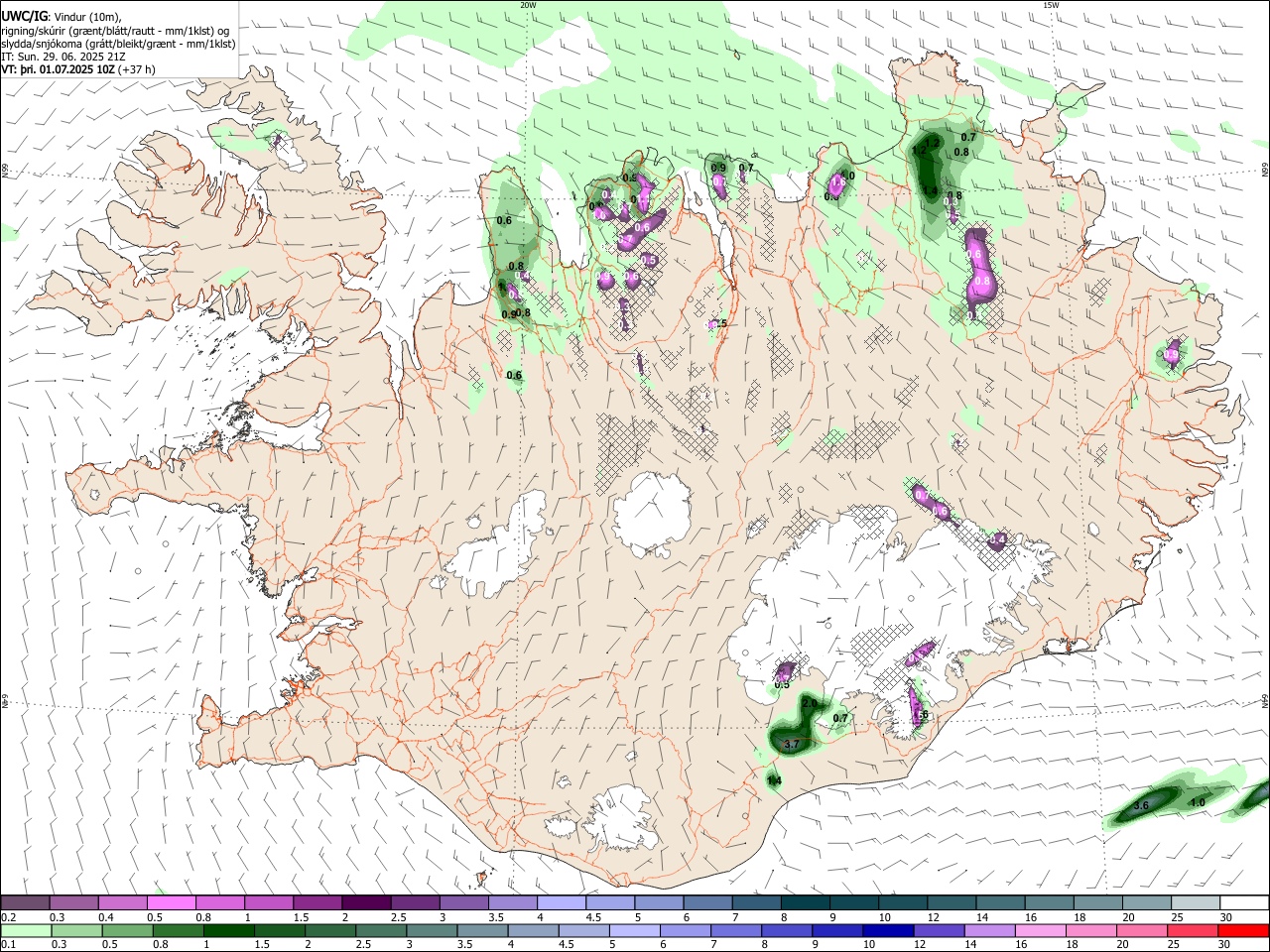Click the 3.7 rainfall value on the map

point(792,744)
